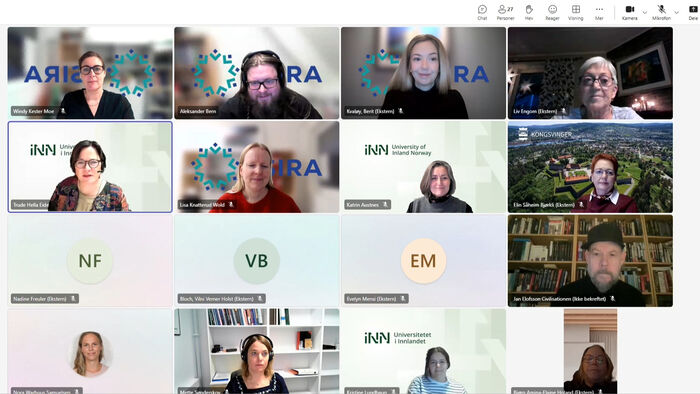Click the participant count 27
The height and width of the screenshot is (394, 700).
(x=510, y=9)
